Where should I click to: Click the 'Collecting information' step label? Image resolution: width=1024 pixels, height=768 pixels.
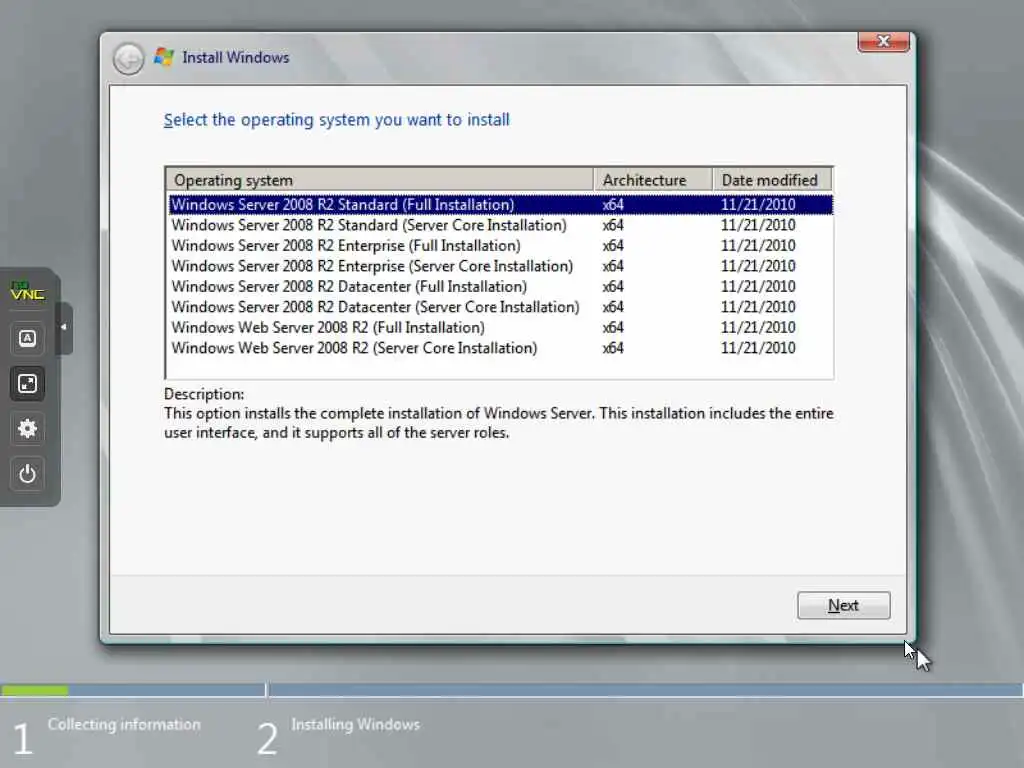click(x=124, y=724)
